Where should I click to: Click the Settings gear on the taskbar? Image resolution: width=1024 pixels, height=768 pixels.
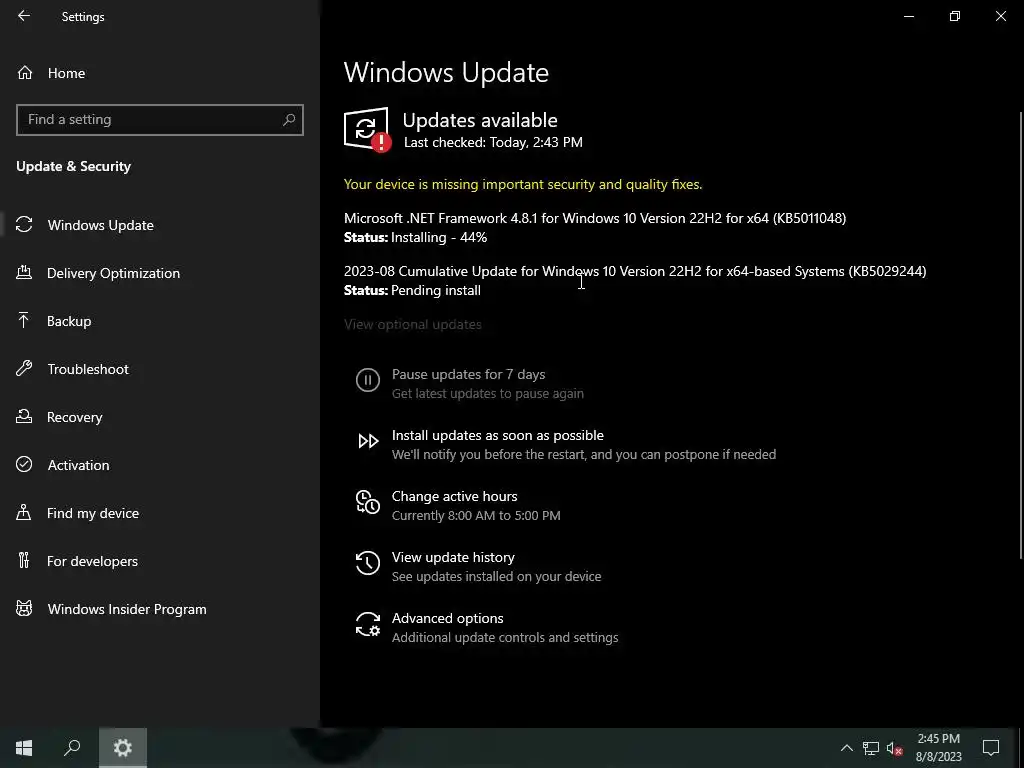[123, 748]
